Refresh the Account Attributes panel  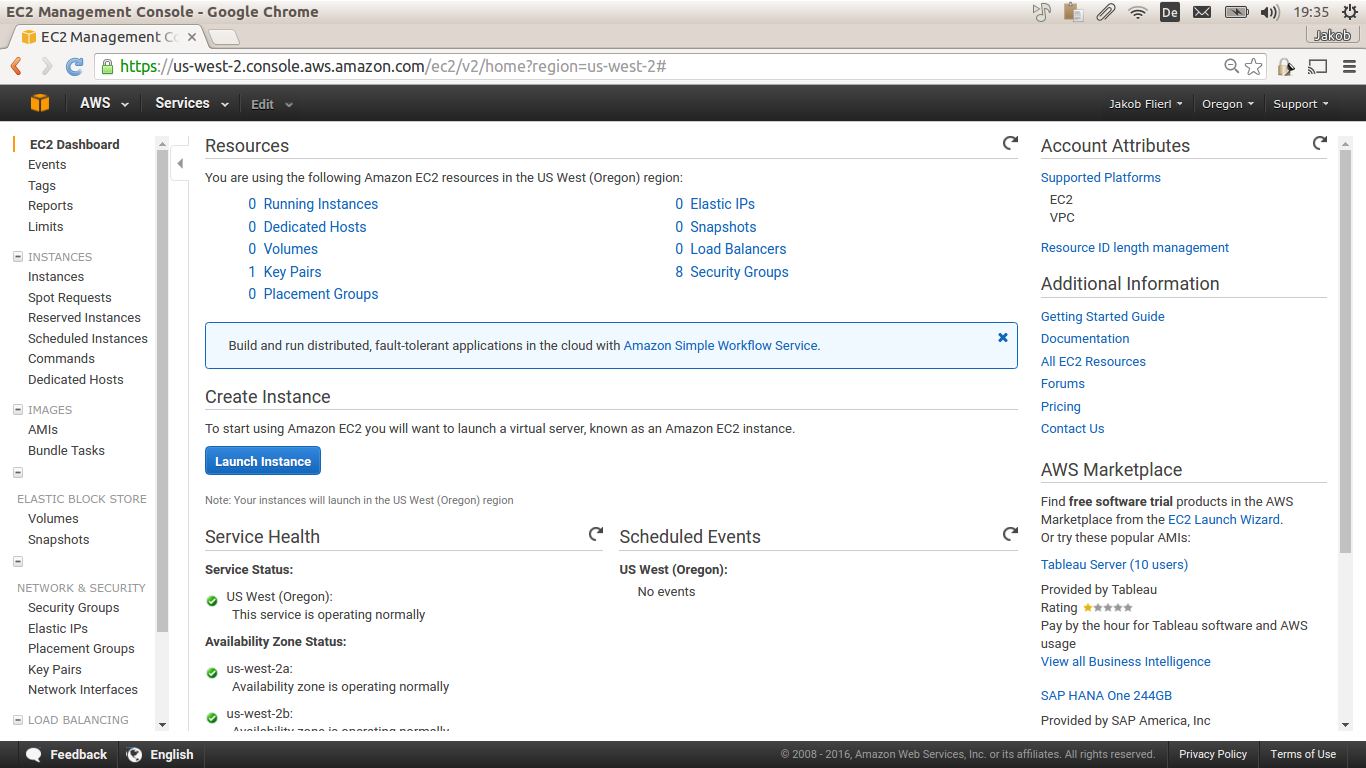point(1320,144)
